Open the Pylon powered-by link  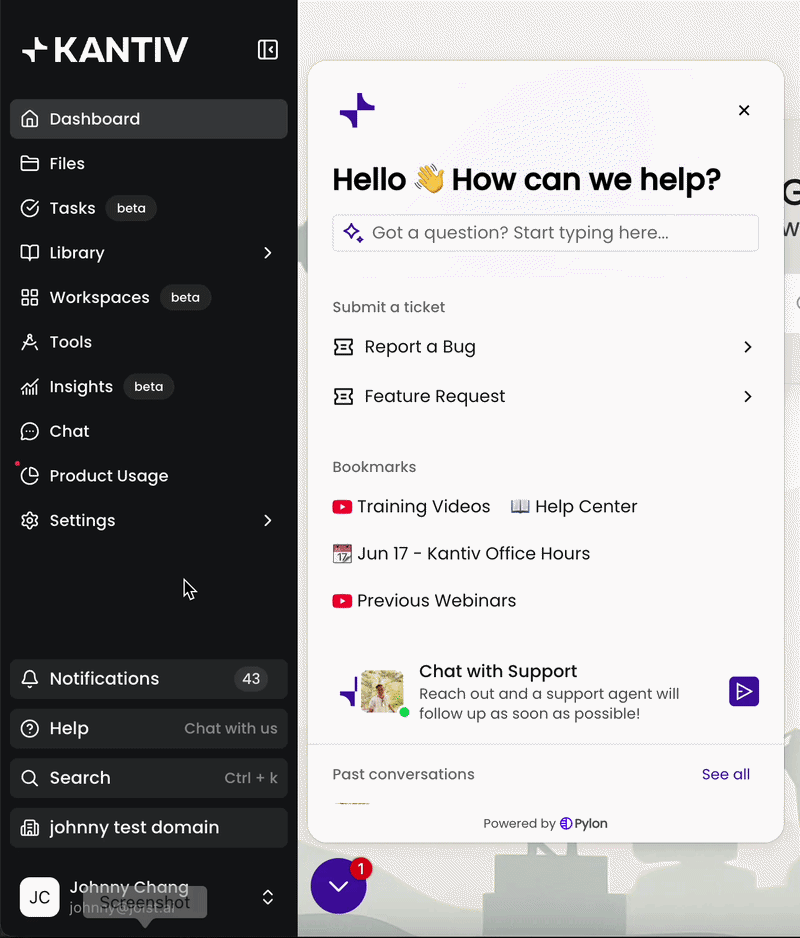click(583, 824)
